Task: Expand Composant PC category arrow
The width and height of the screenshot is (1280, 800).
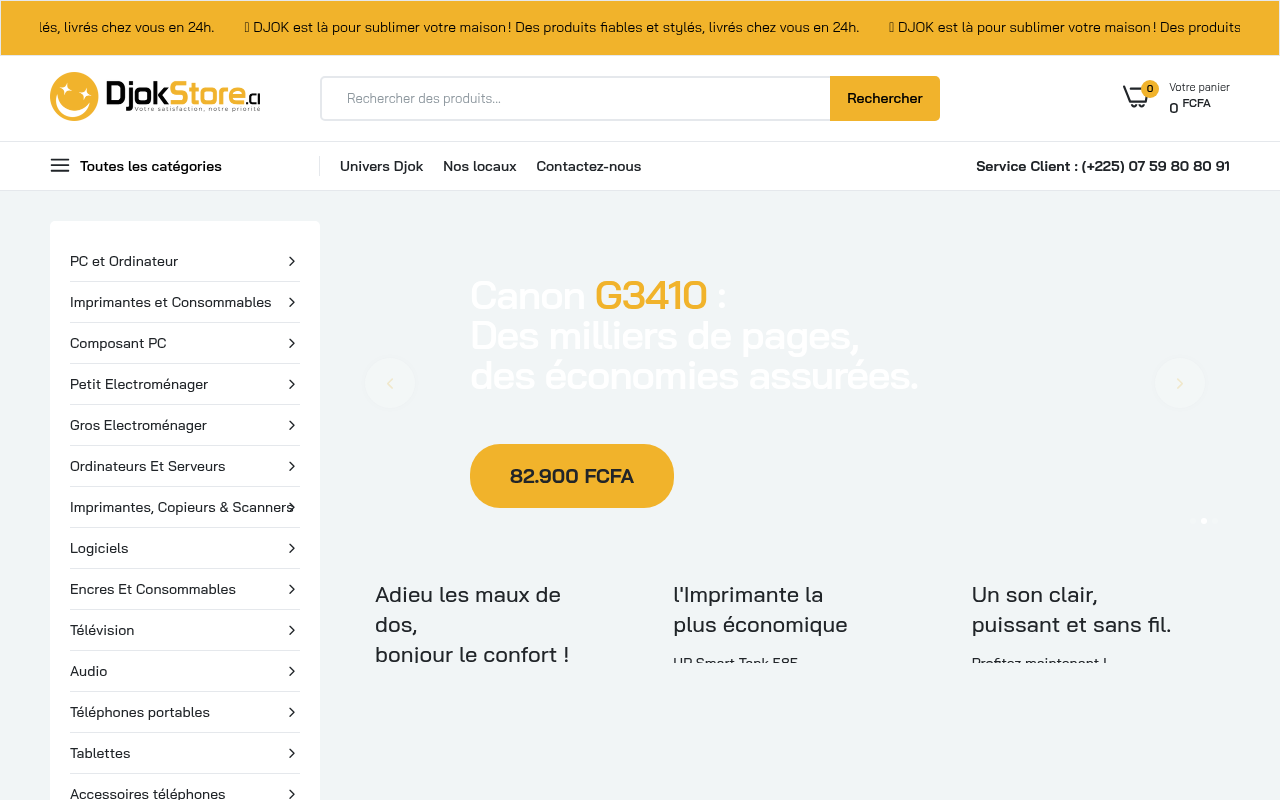Action: (292, 343)
